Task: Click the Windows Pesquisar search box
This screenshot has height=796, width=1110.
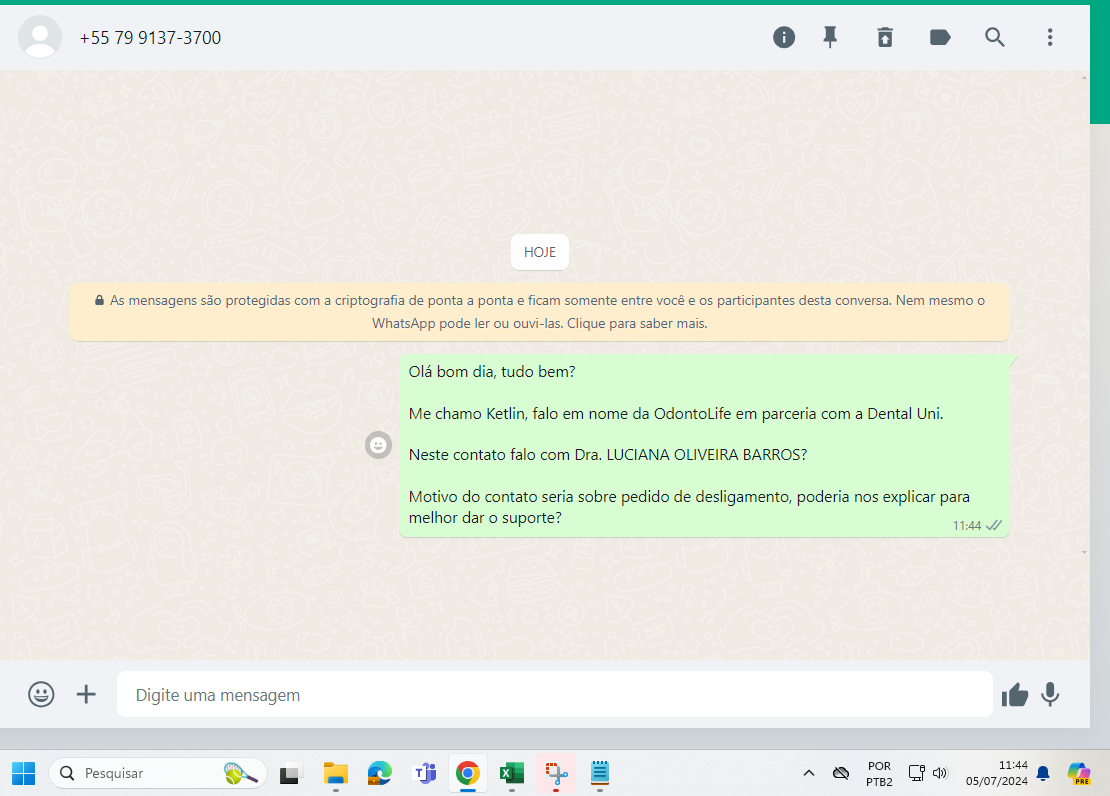Action: click(157, 773)
